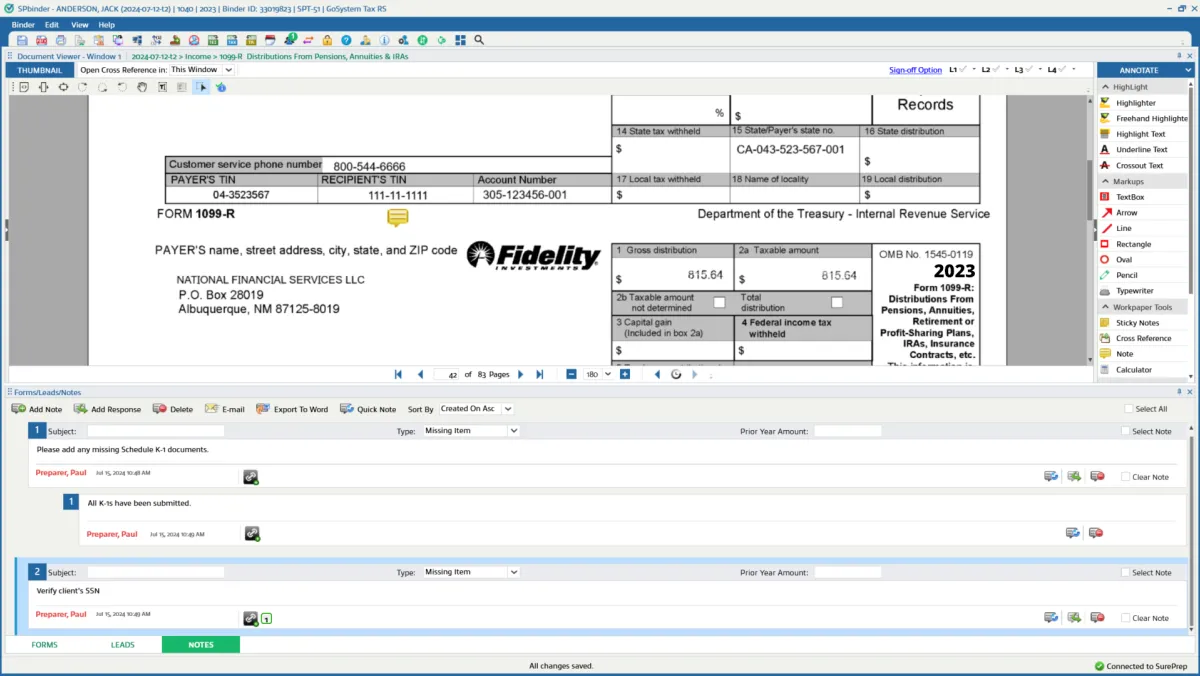Open the Calculator workpaper tool
The width and height of the screenshot is (1200, 676).
(x=1133, y=370)
